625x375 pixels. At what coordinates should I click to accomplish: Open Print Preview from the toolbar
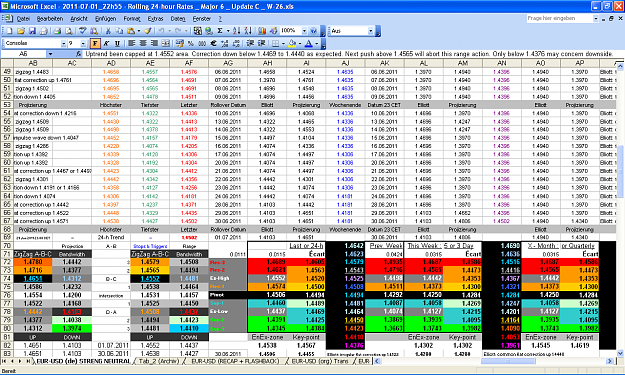69,31
